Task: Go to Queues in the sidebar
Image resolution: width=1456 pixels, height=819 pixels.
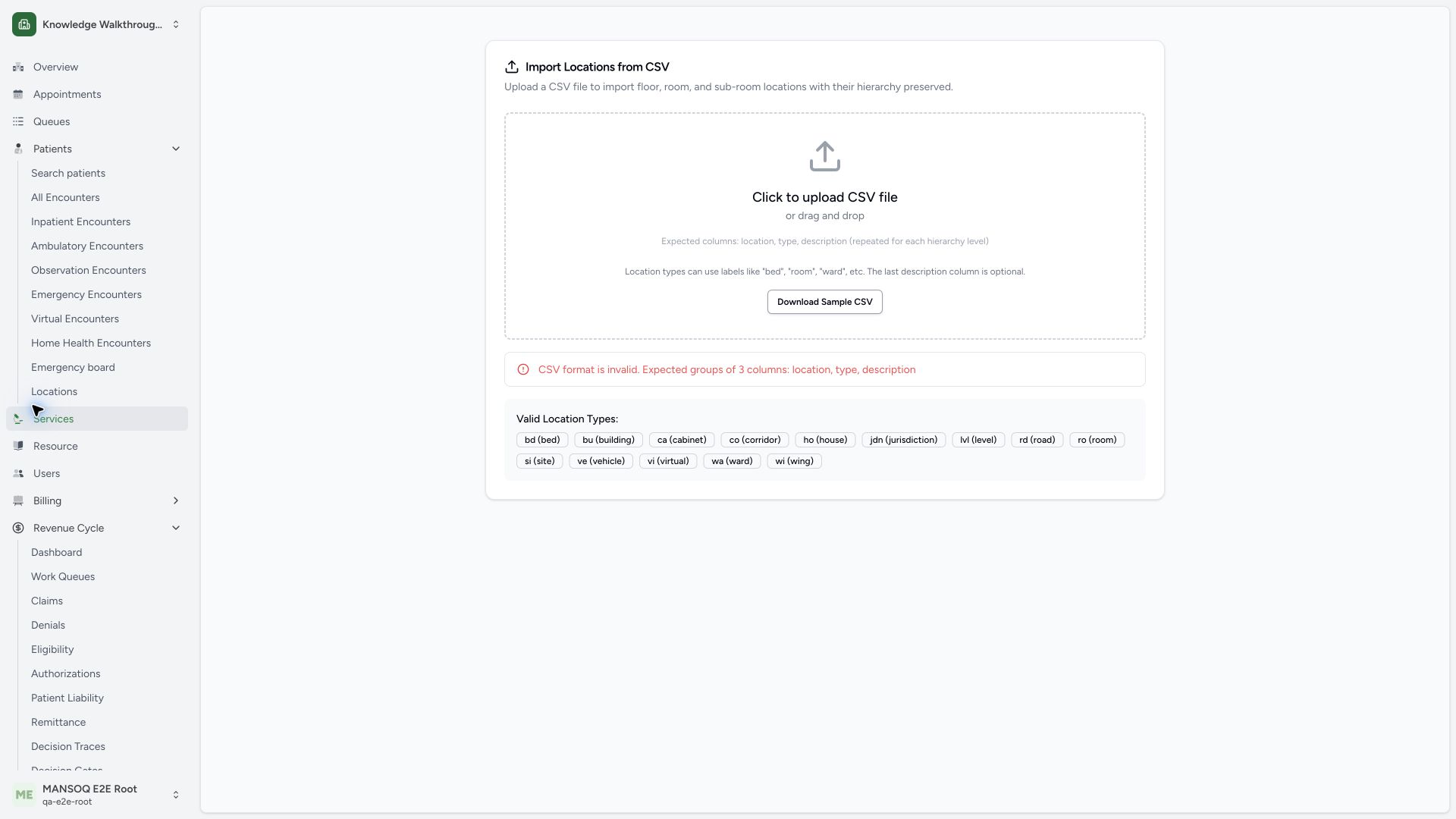Action: [x=97, y=121]
